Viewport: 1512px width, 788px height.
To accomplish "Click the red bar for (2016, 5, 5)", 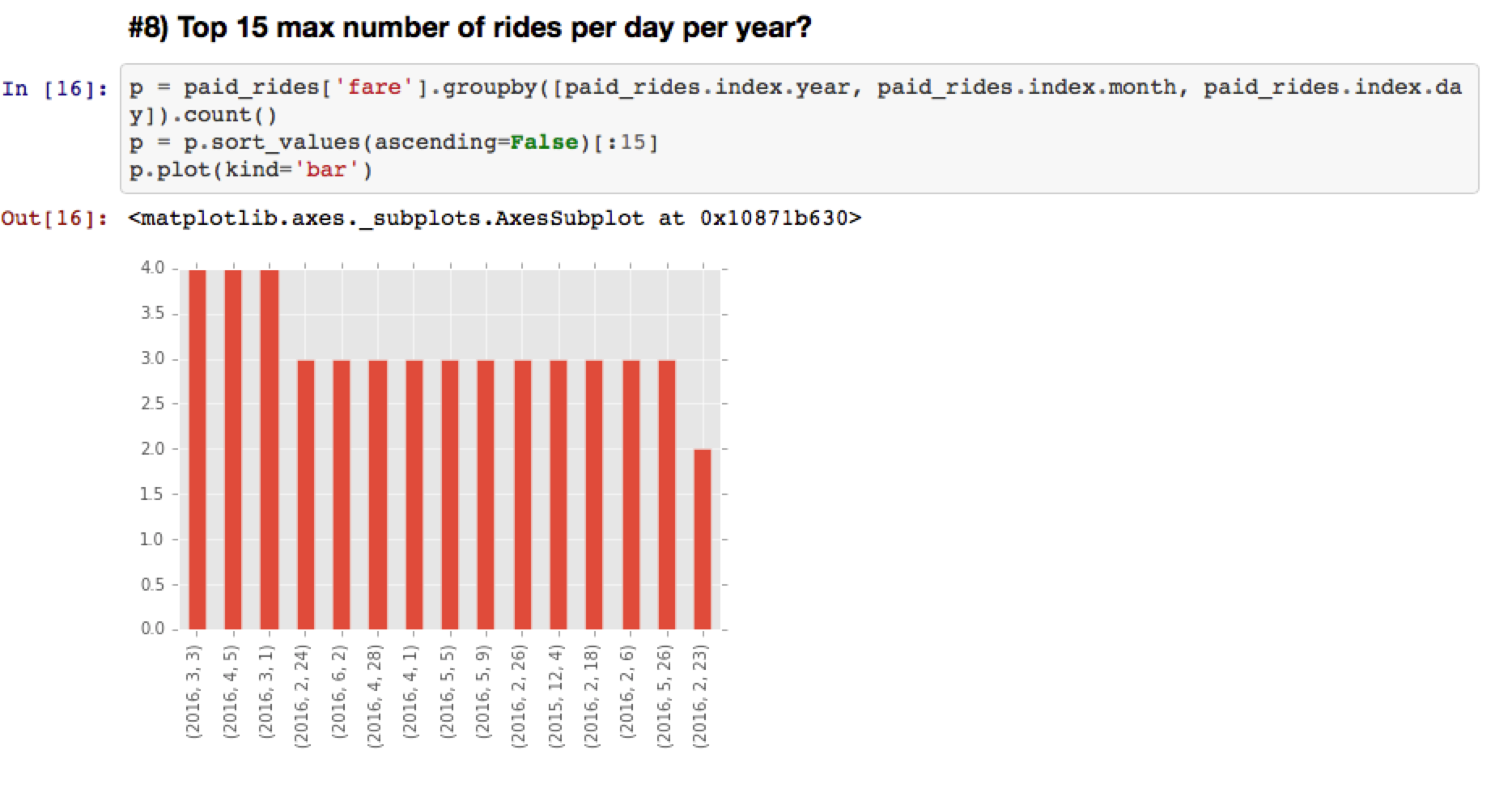I will 450,494.
